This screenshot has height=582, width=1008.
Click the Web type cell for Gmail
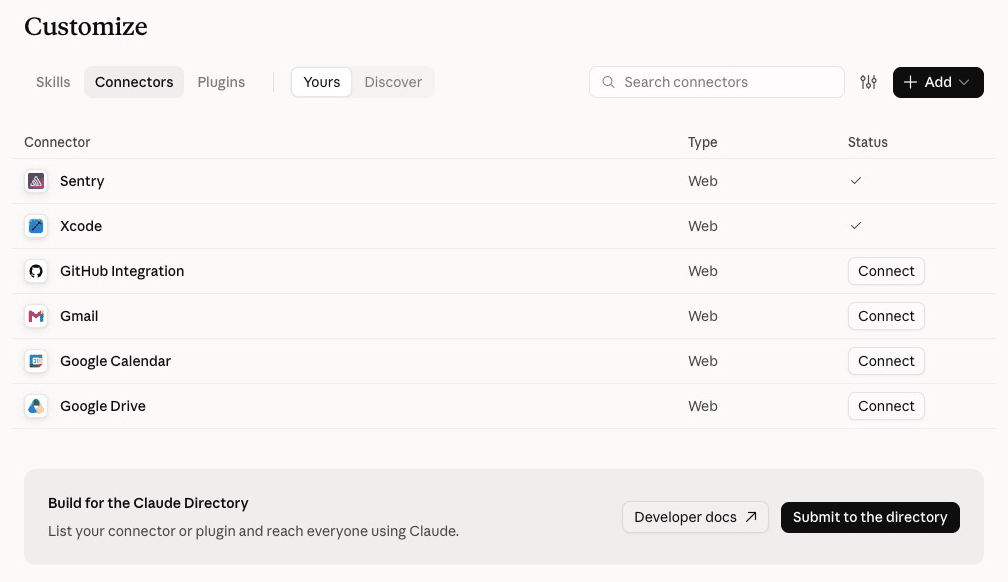[703, 316]
